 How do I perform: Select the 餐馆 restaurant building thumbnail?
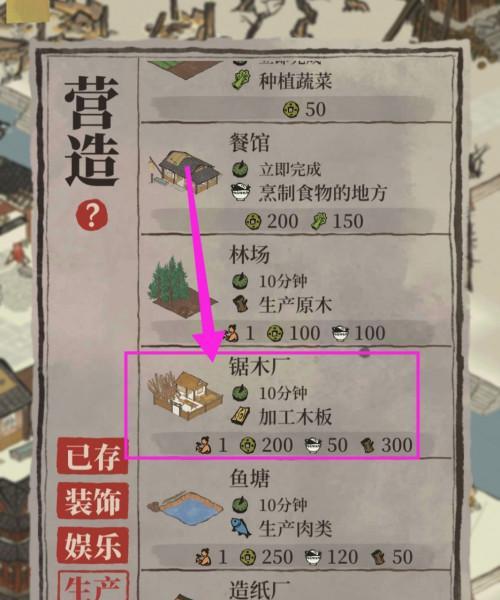click(185, 171)
